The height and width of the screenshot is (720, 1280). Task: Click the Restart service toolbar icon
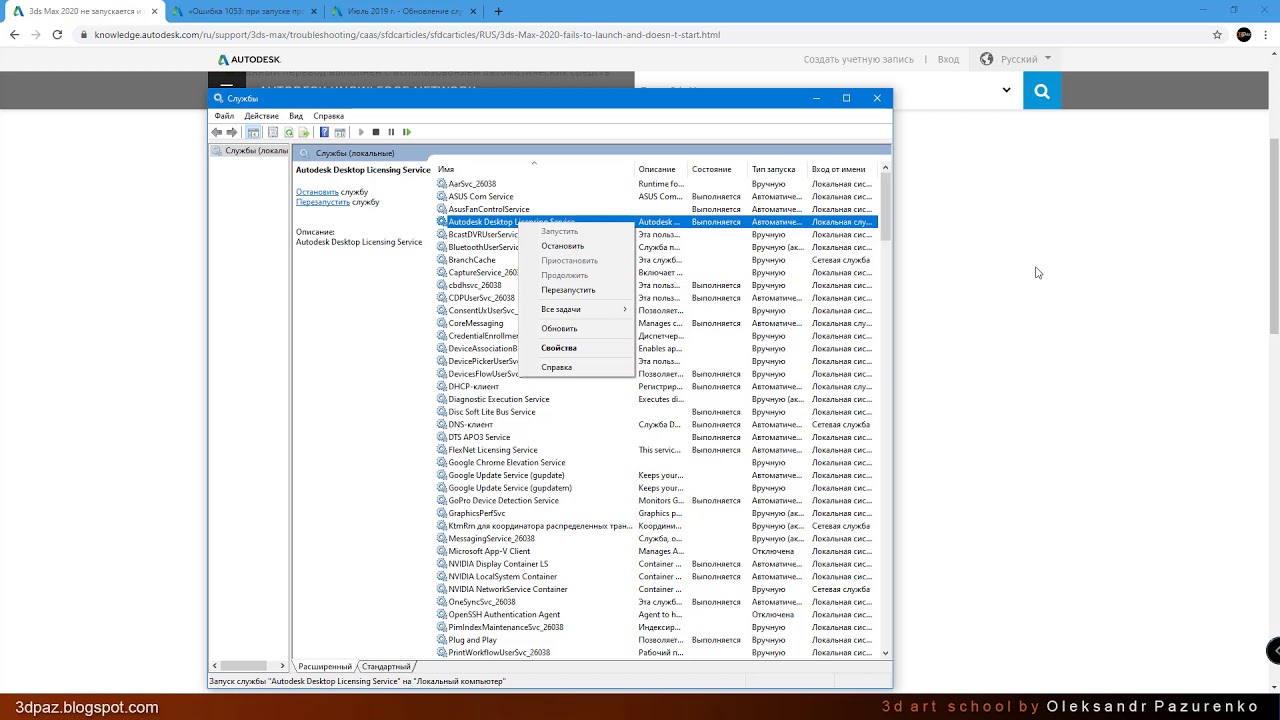[406, 132]
